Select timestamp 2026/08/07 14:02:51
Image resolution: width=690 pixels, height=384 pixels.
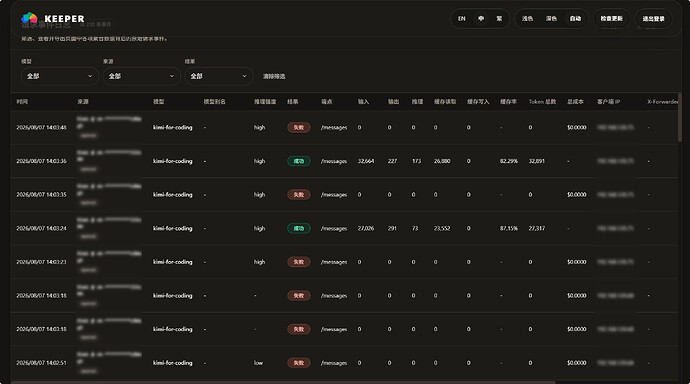pos(41,363)
